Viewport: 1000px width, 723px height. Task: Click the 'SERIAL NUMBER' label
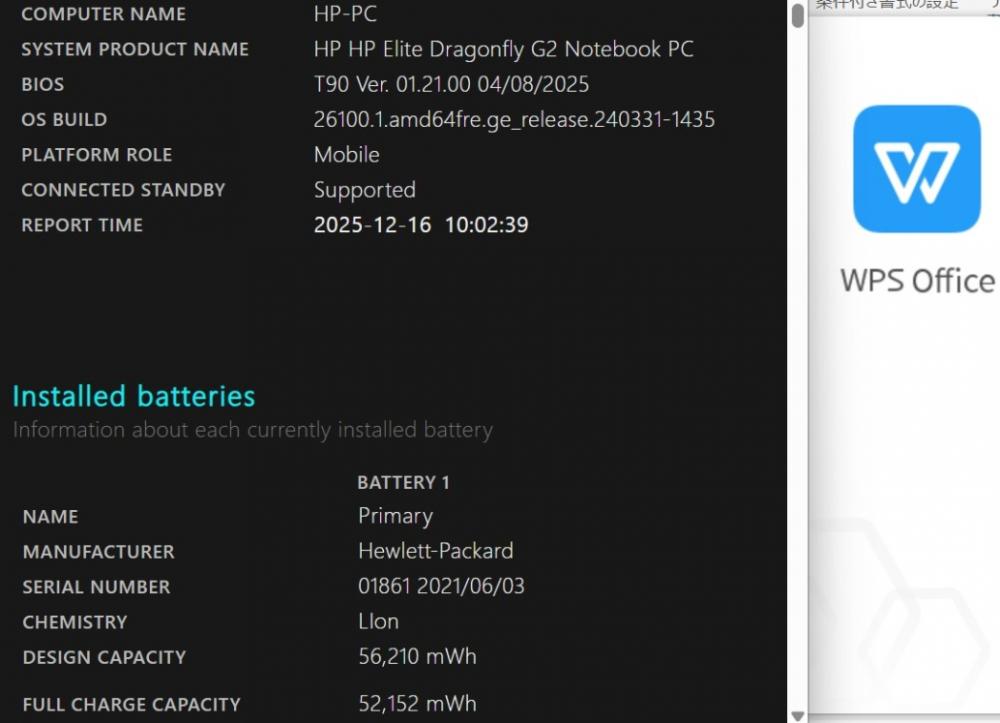[x=96, y=587]
